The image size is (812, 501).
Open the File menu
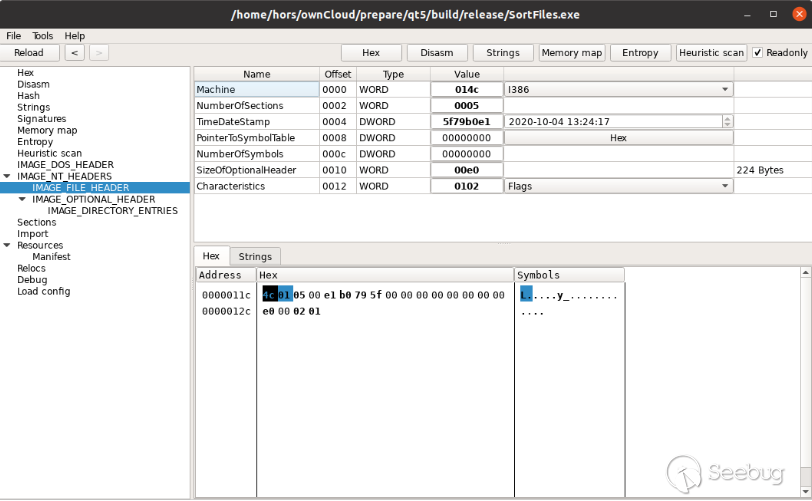[x=13, y=36]
